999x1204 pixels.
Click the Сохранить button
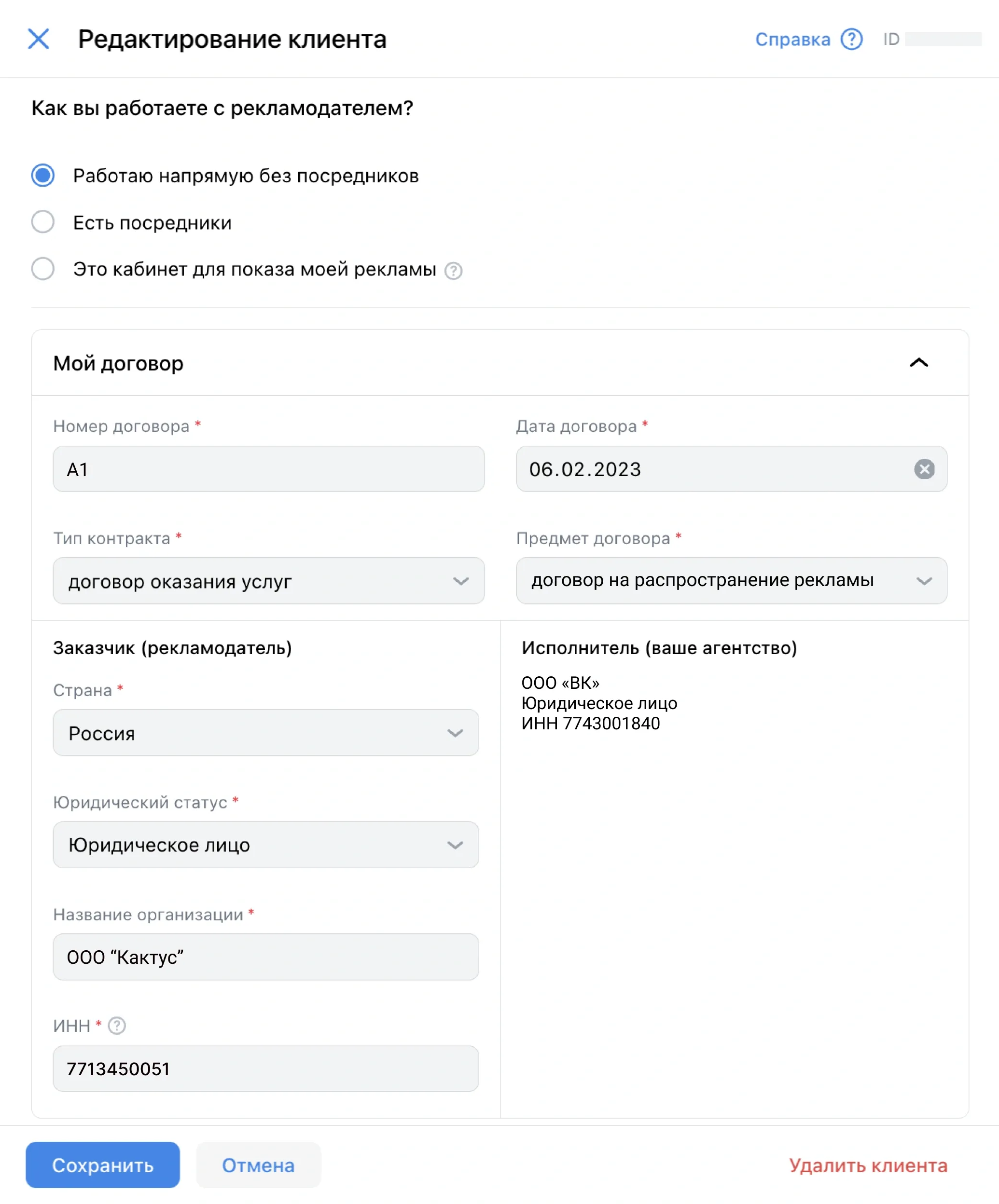tap(103, 1165)
